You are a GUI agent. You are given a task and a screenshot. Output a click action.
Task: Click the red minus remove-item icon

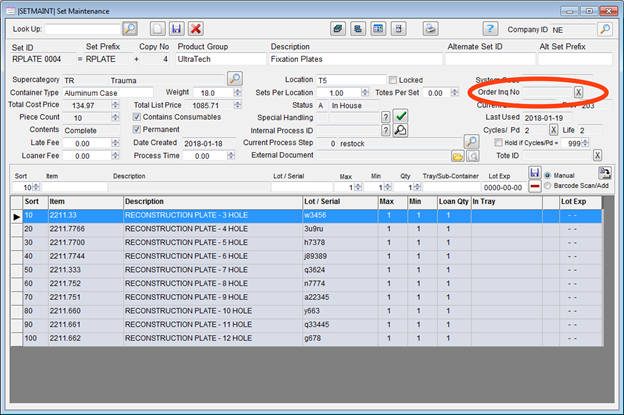click(x=534, y=187)
